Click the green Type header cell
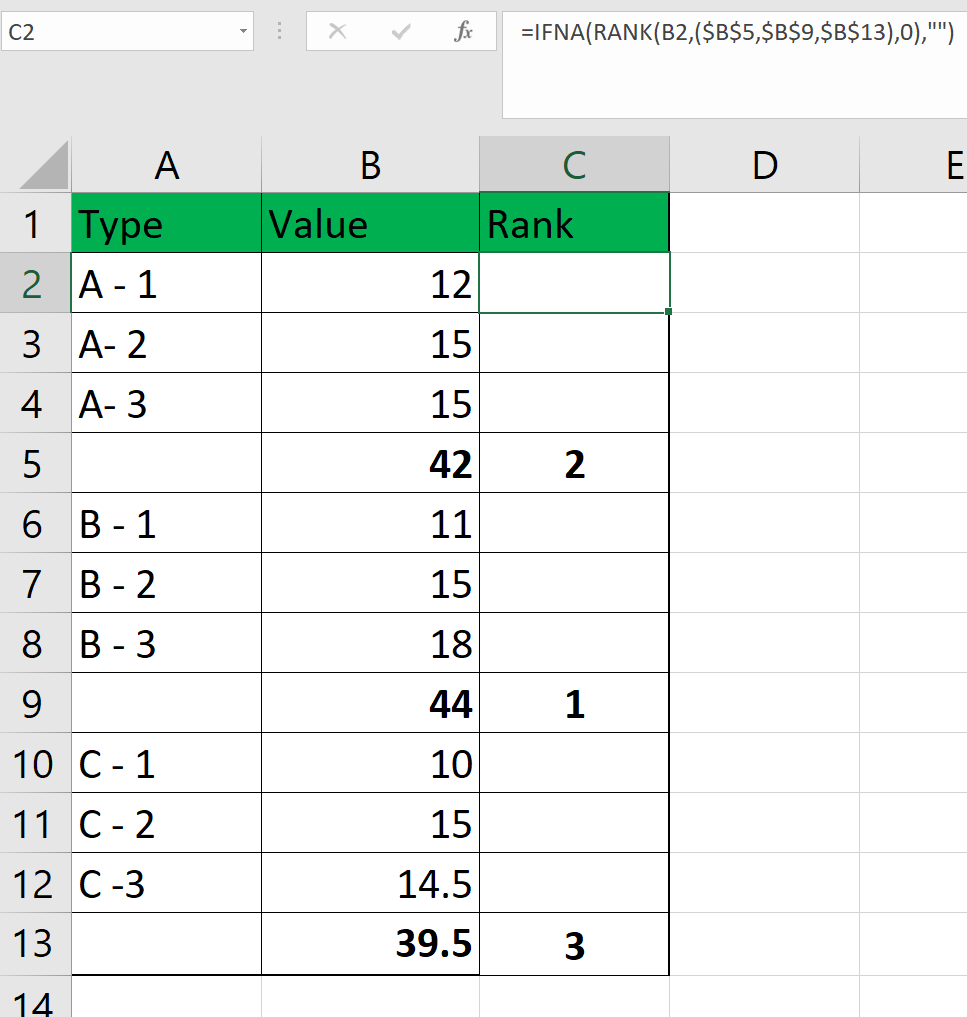This screenshot has height=1017, width=967. pyautogui.click(x=167, y=224)
